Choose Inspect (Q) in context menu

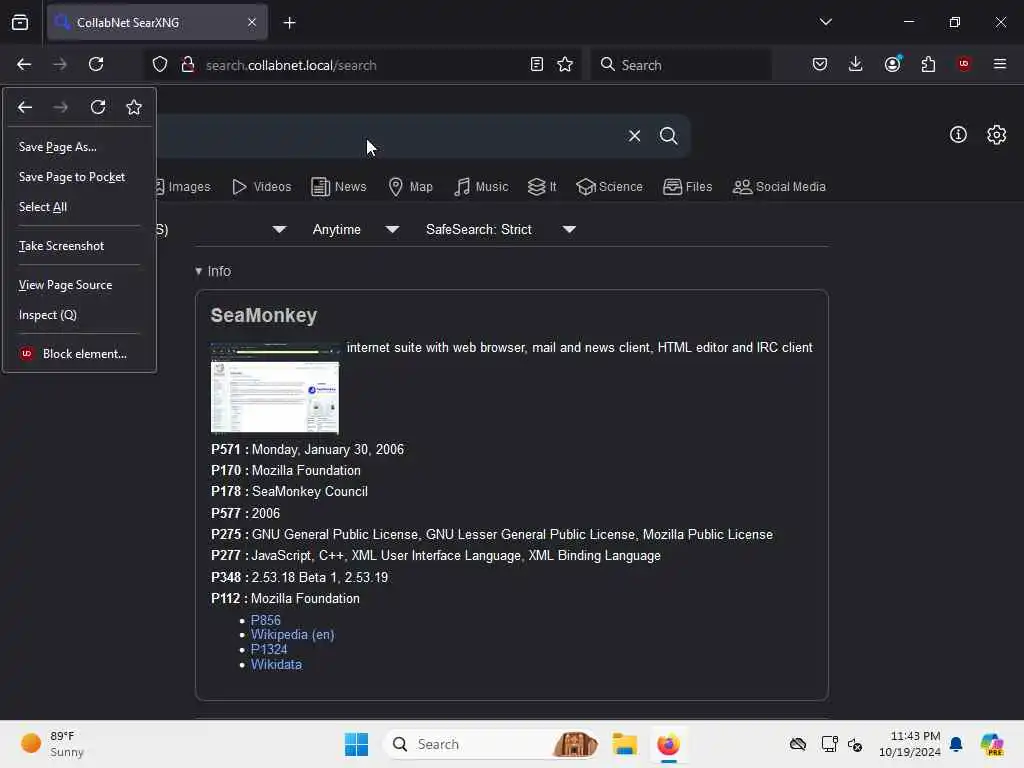(x=79, y=315)
